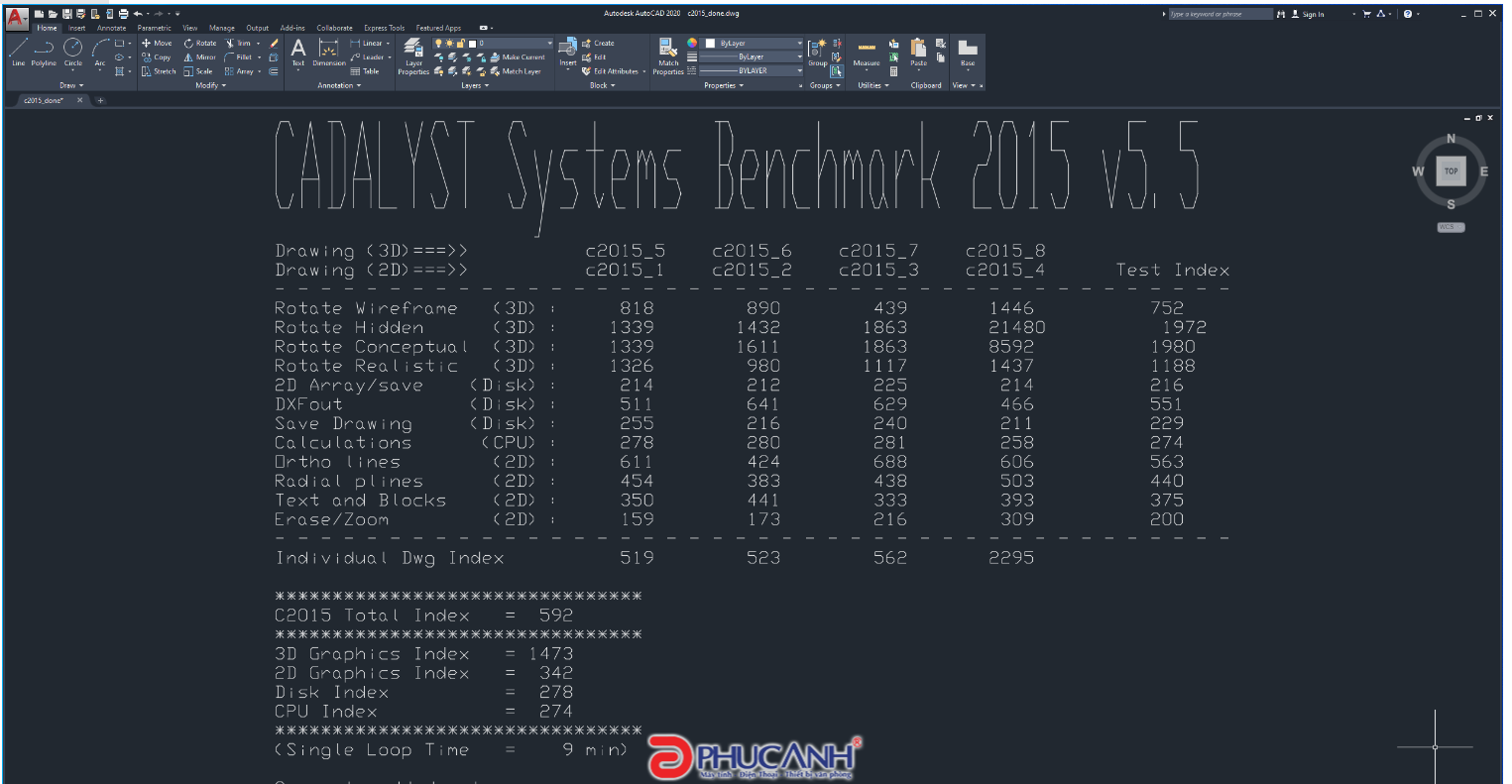Click the Trim tool
Screen dimensions: 1512x784
click(239, 44)
